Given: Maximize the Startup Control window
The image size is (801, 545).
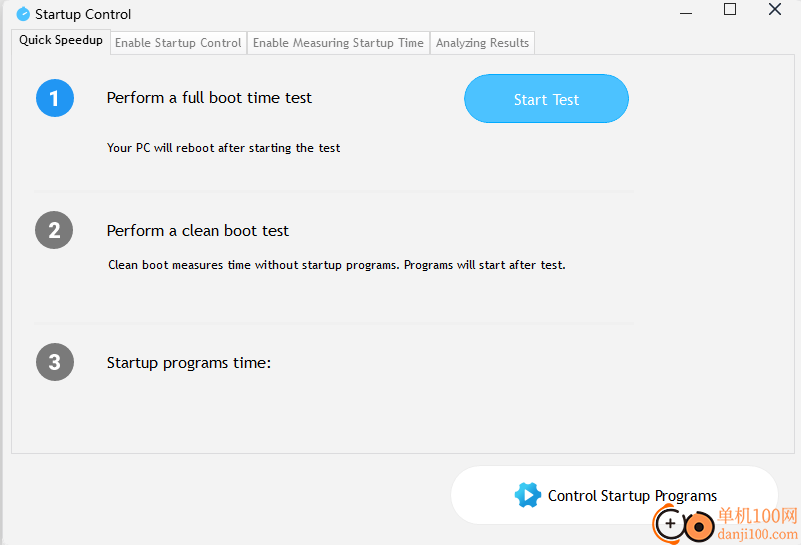Looking at the screenshot, I should (730, 9).
